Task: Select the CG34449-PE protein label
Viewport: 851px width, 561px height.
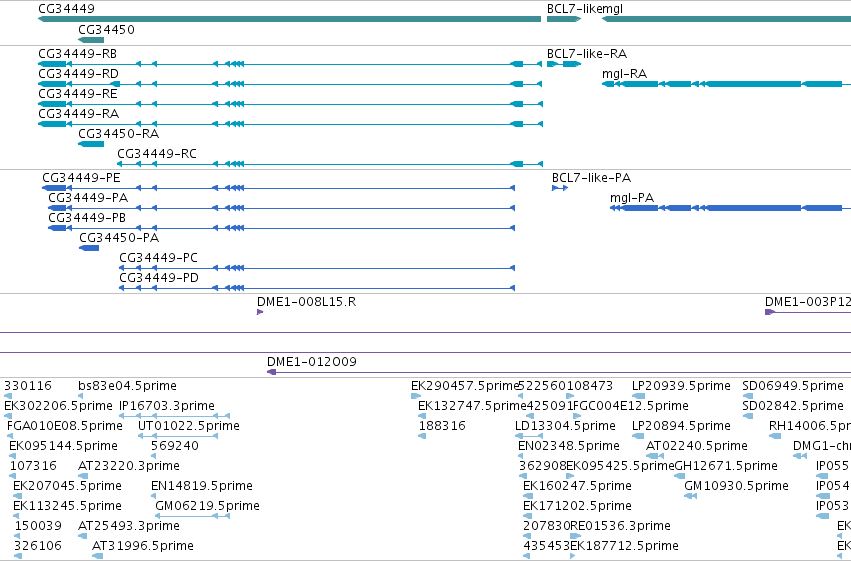Action: click(x=81, y=178)
